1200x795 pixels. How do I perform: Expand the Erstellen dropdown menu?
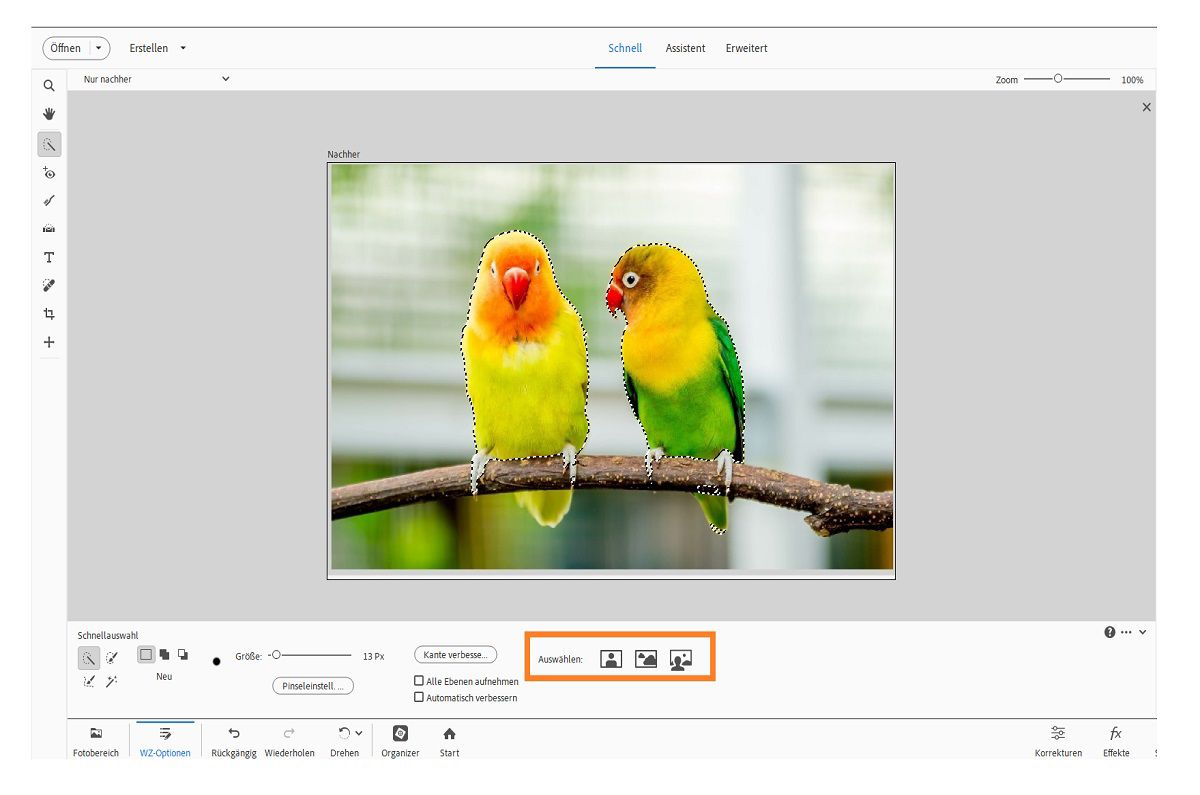point(158,48)
